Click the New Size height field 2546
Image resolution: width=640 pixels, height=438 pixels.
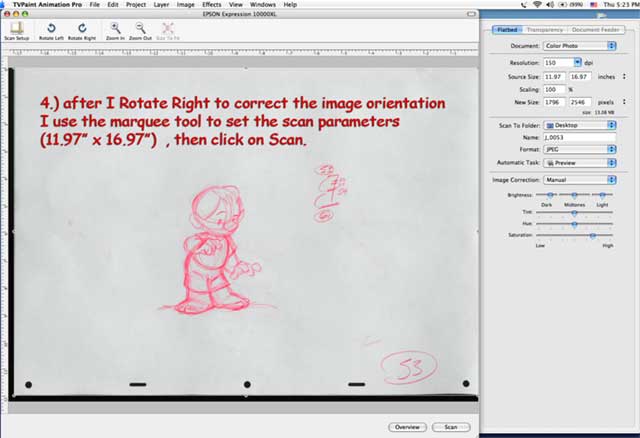[x=580, y=102]
